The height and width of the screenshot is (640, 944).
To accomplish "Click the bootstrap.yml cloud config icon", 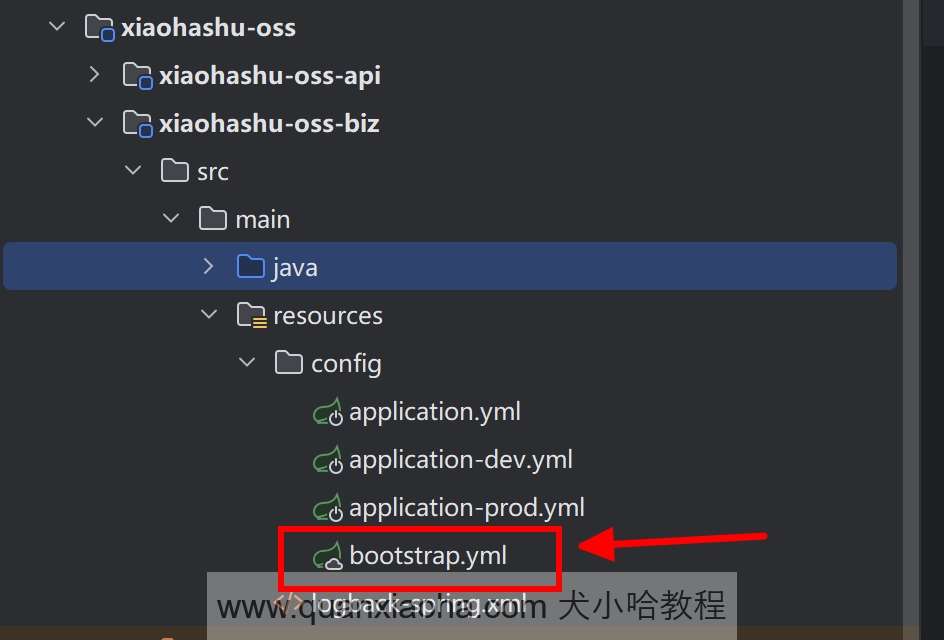I will [328, 556].
